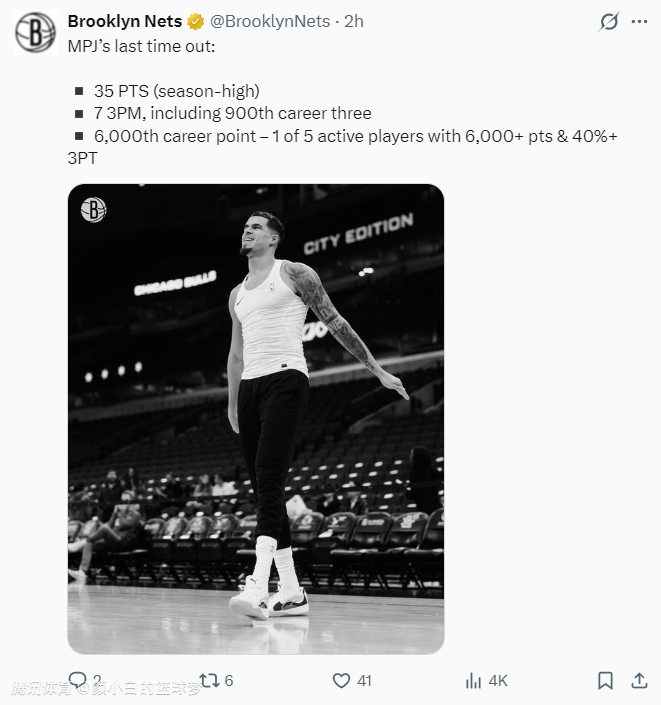Click the repost count of 6
Image resolution: width=661 pixels, height=705 pixels.
[x=229, y=681]
